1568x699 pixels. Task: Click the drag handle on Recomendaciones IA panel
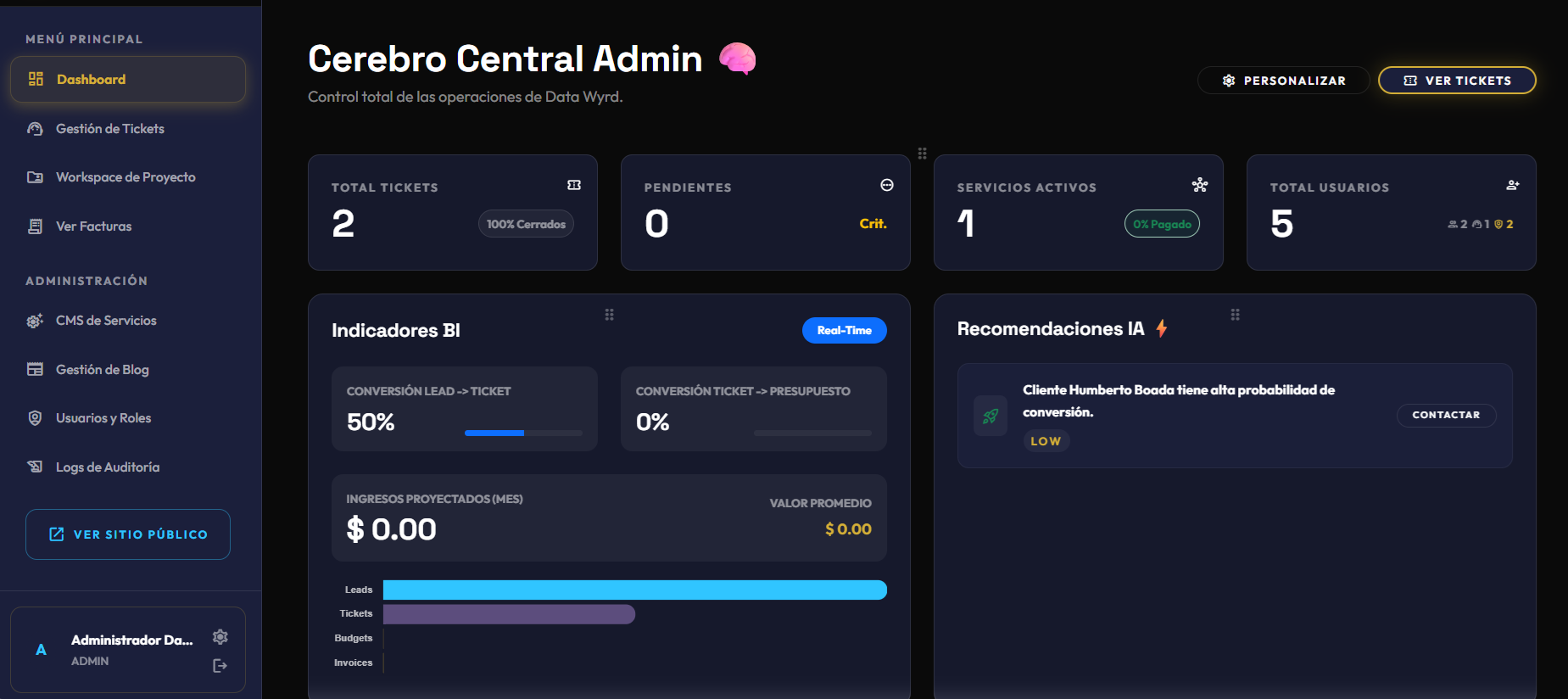(1235, 315)
